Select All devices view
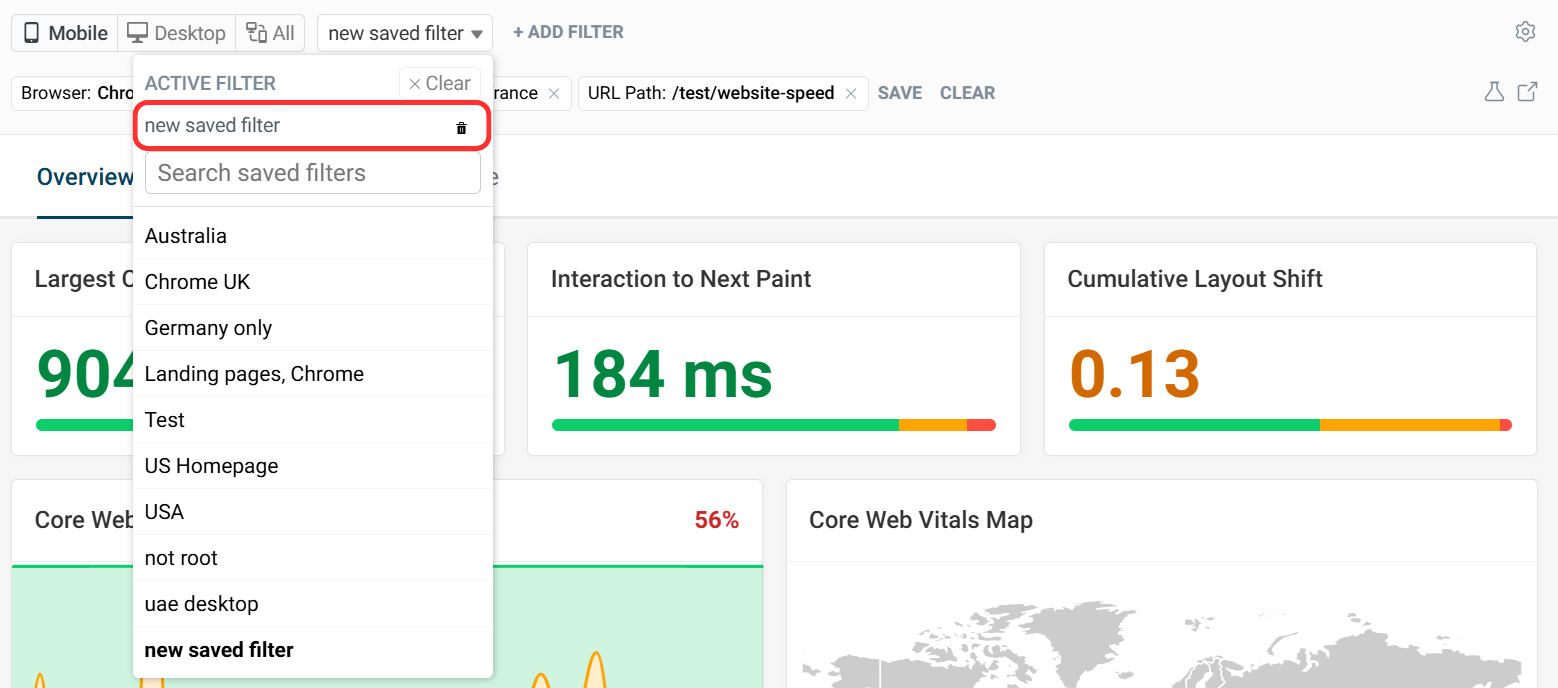 point(270,33)
